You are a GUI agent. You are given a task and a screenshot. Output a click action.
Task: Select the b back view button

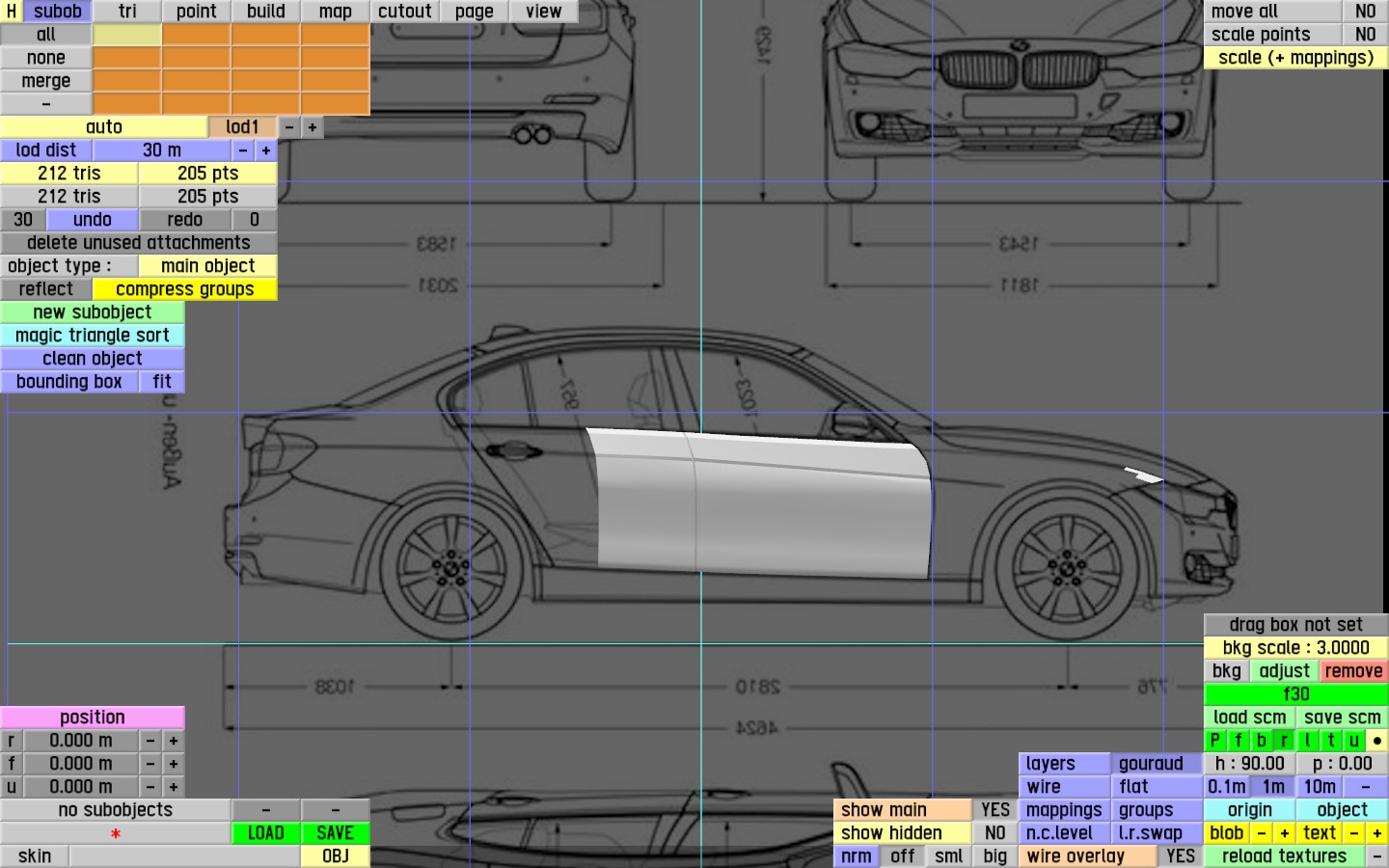(x=1262, y=741)
